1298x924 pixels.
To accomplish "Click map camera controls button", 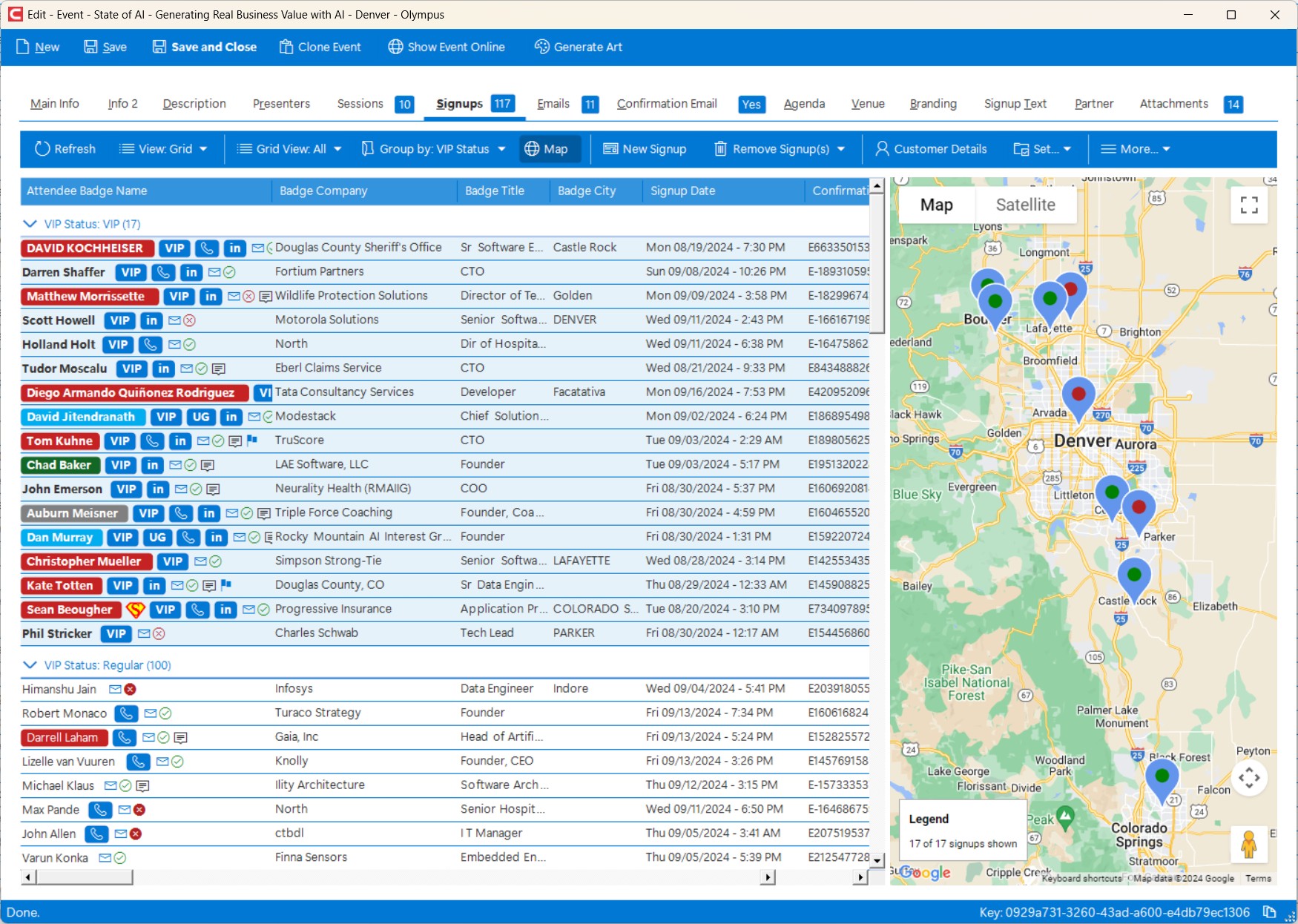I will click(1249, 777).
